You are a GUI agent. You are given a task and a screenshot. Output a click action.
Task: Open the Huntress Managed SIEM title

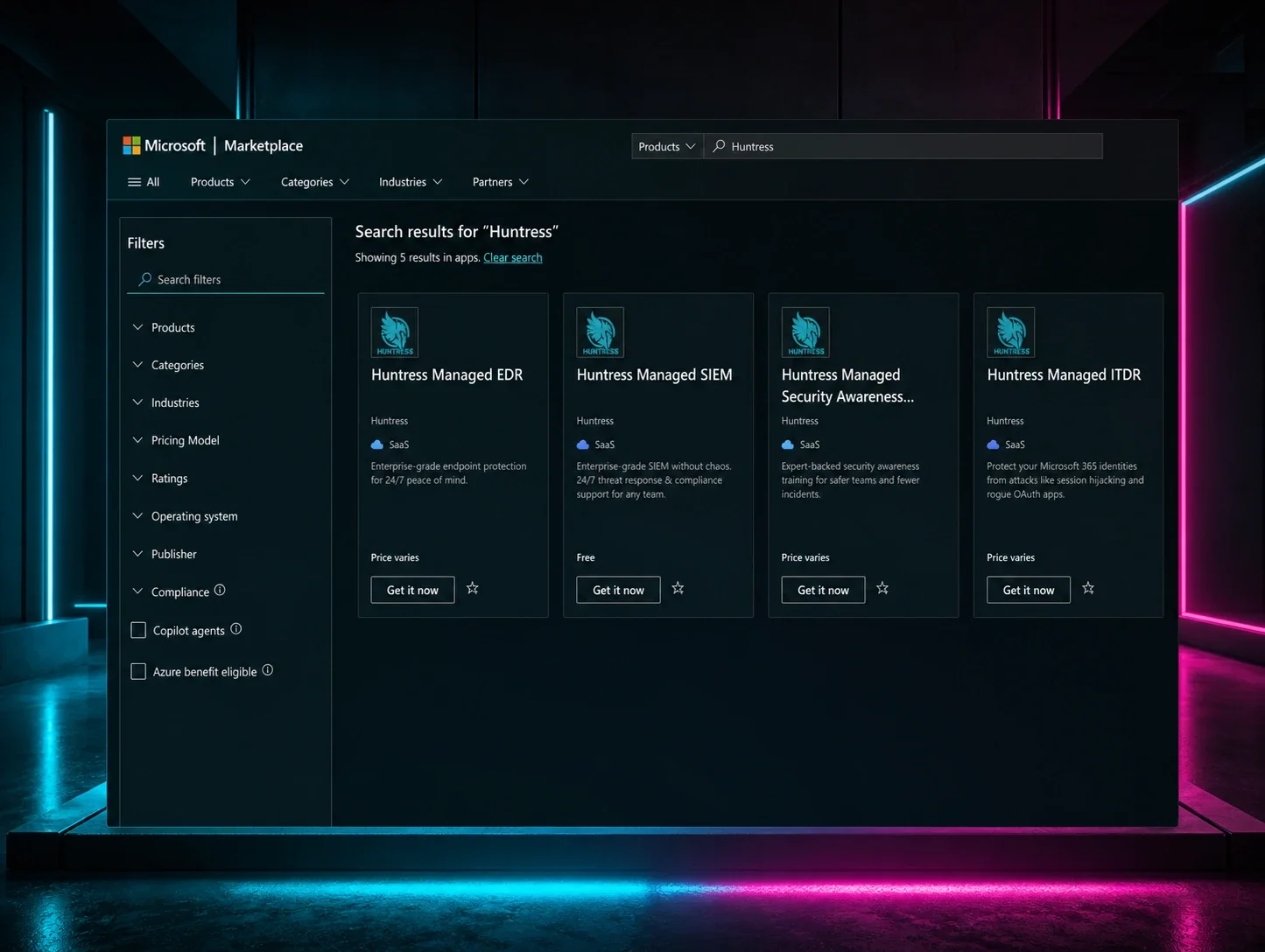point(655,374)
